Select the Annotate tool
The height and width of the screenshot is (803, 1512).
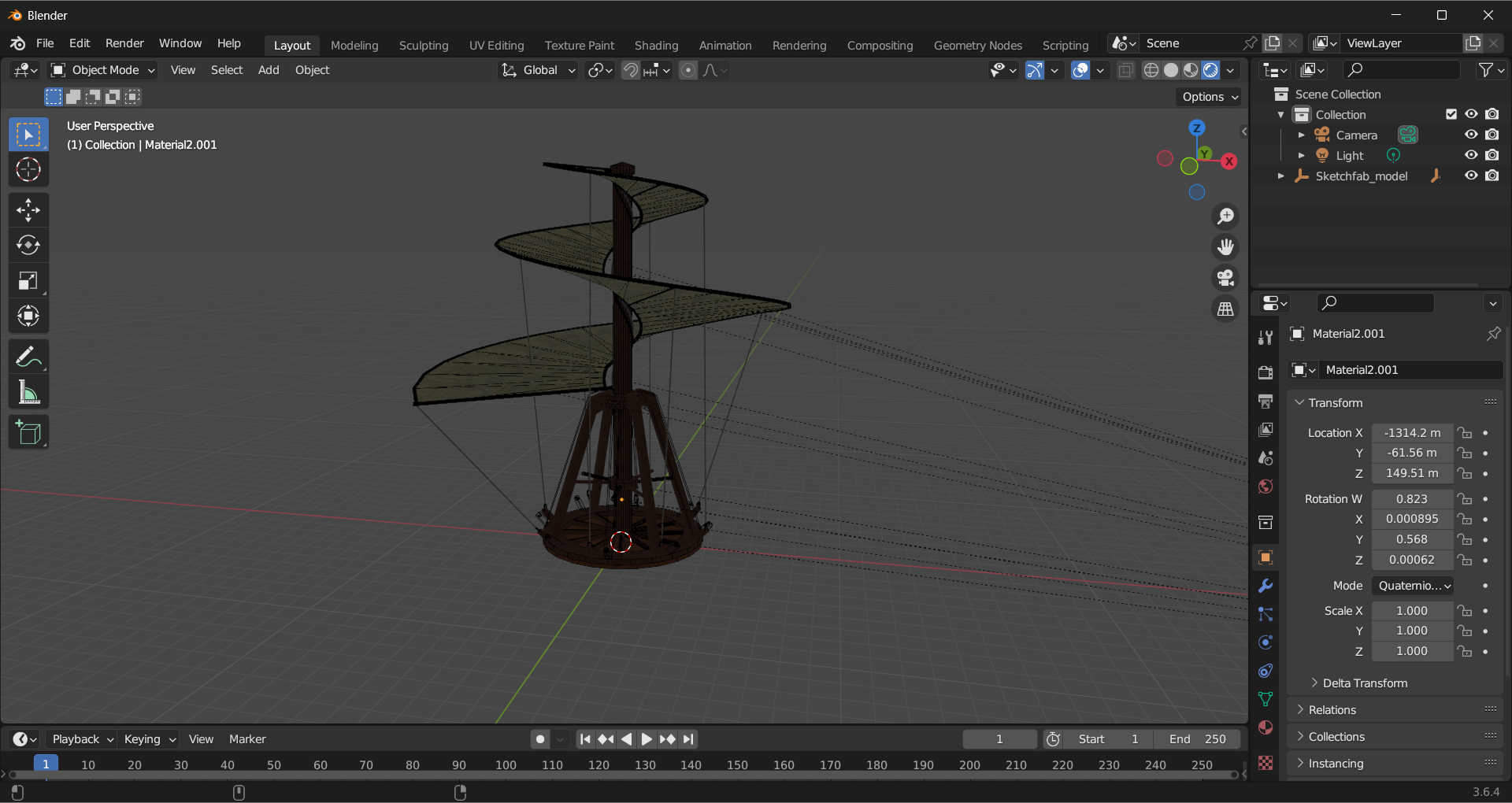28,357
